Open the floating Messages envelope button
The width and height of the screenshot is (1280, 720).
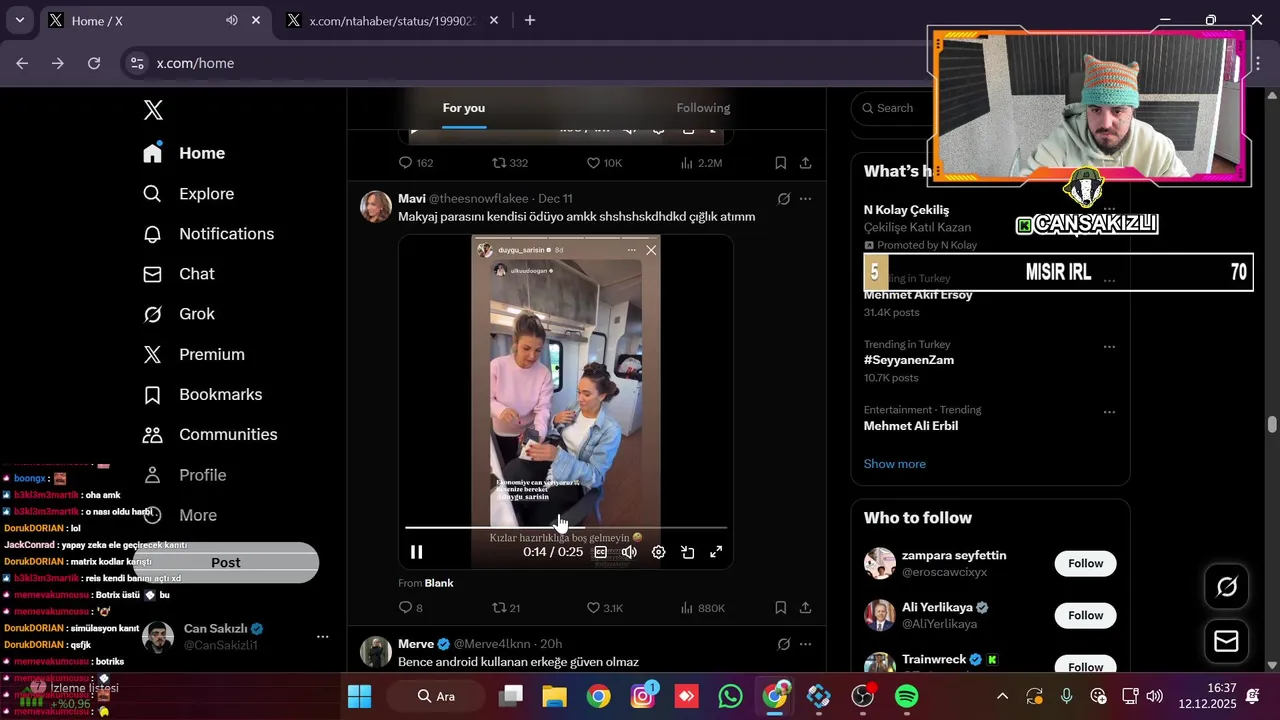coord(1226,641)
